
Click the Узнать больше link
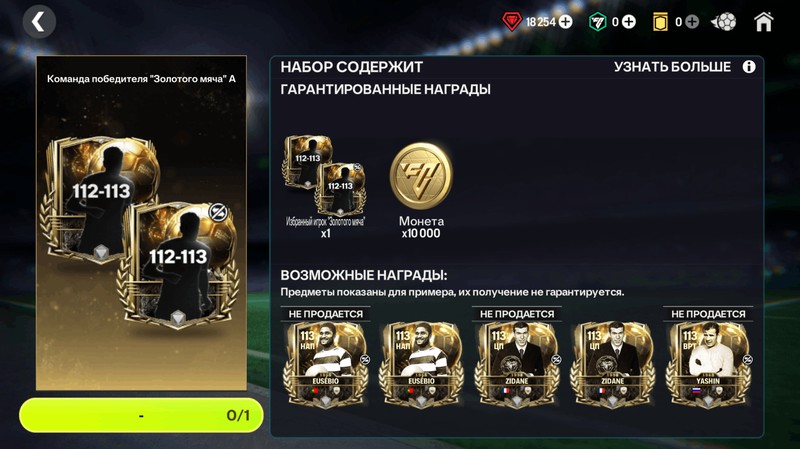(x=672, y=67)
